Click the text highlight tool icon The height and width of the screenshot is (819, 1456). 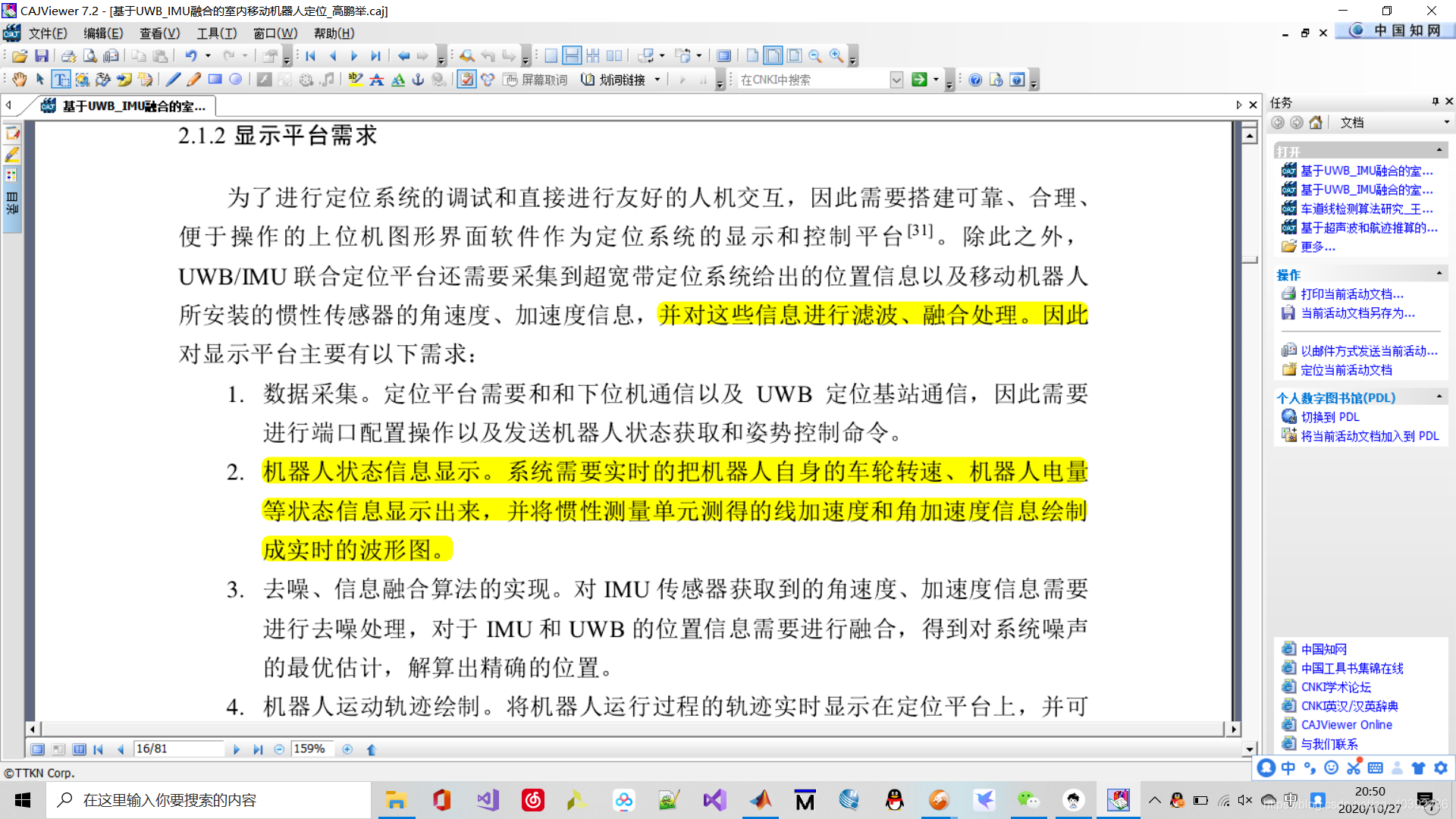[x=355, y=80]
